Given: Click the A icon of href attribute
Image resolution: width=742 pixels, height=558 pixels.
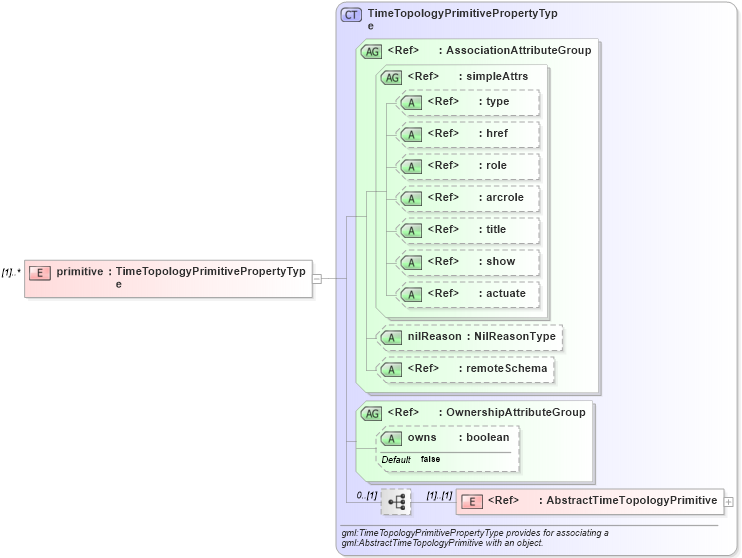Looking at the screenshot, I should click(x=411, y=135).
